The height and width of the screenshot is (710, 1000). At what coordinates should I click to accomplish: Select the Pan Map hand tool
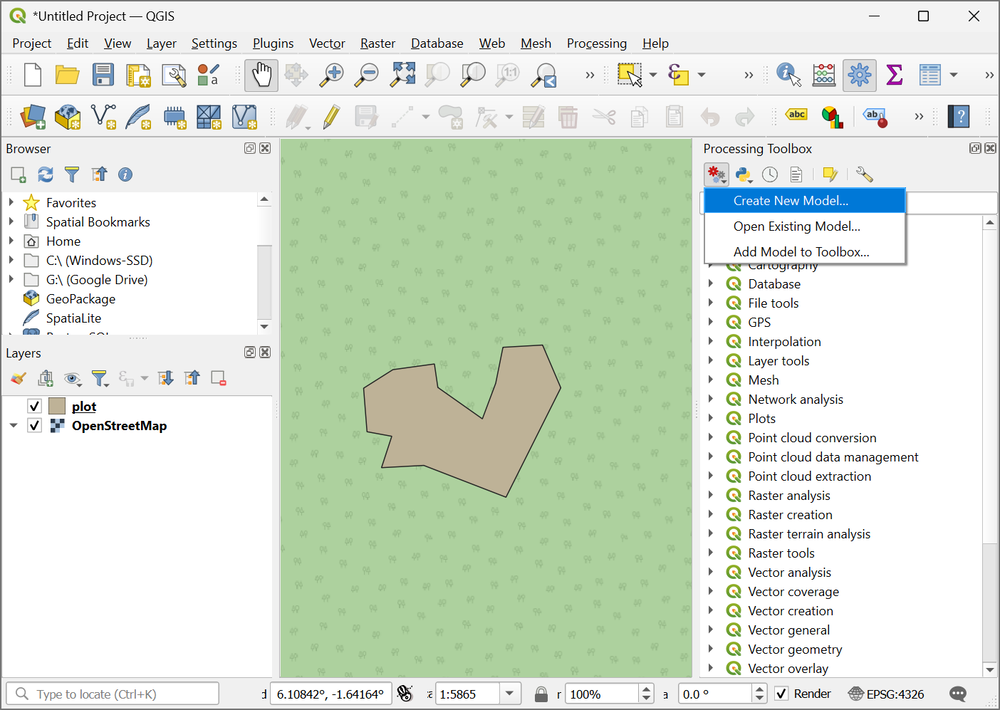(261, 75)
